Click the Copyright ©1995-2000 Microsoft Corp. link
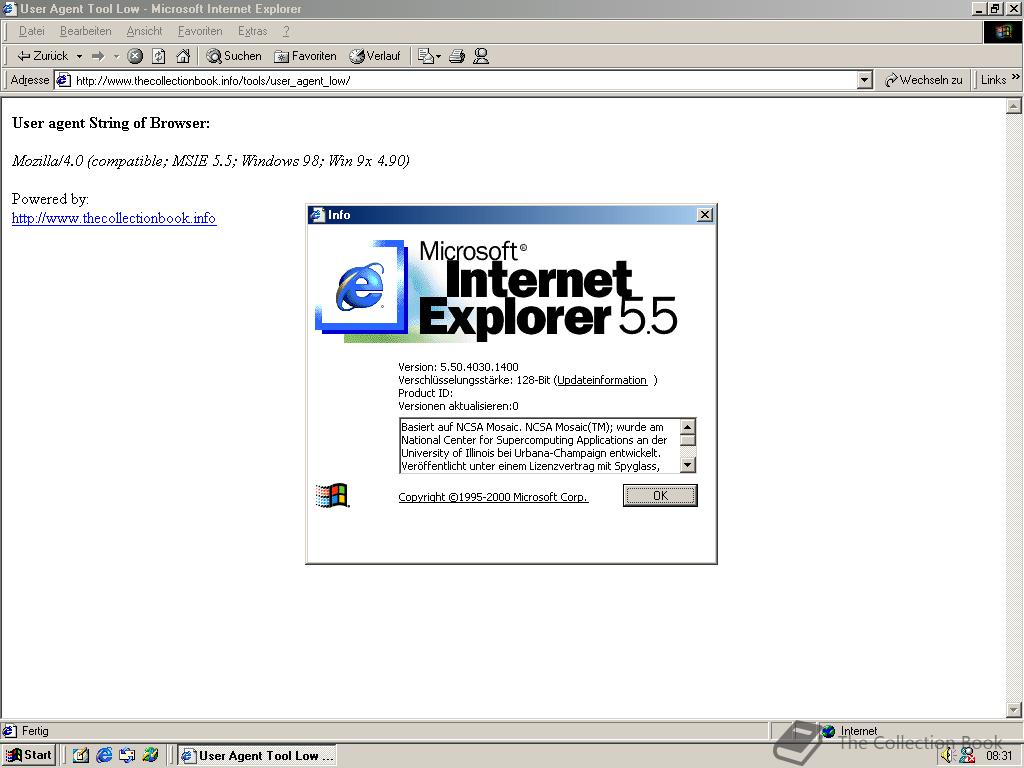This screenshot has width=1024, height=768. click(x=493, y=497)
